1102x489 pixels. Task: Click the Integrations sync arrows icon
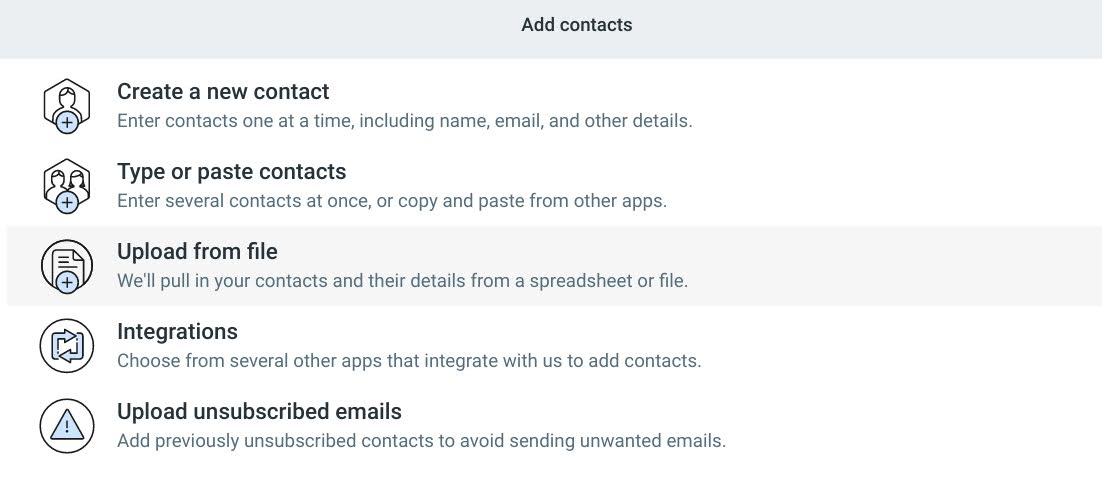click(x=66, y=346)
